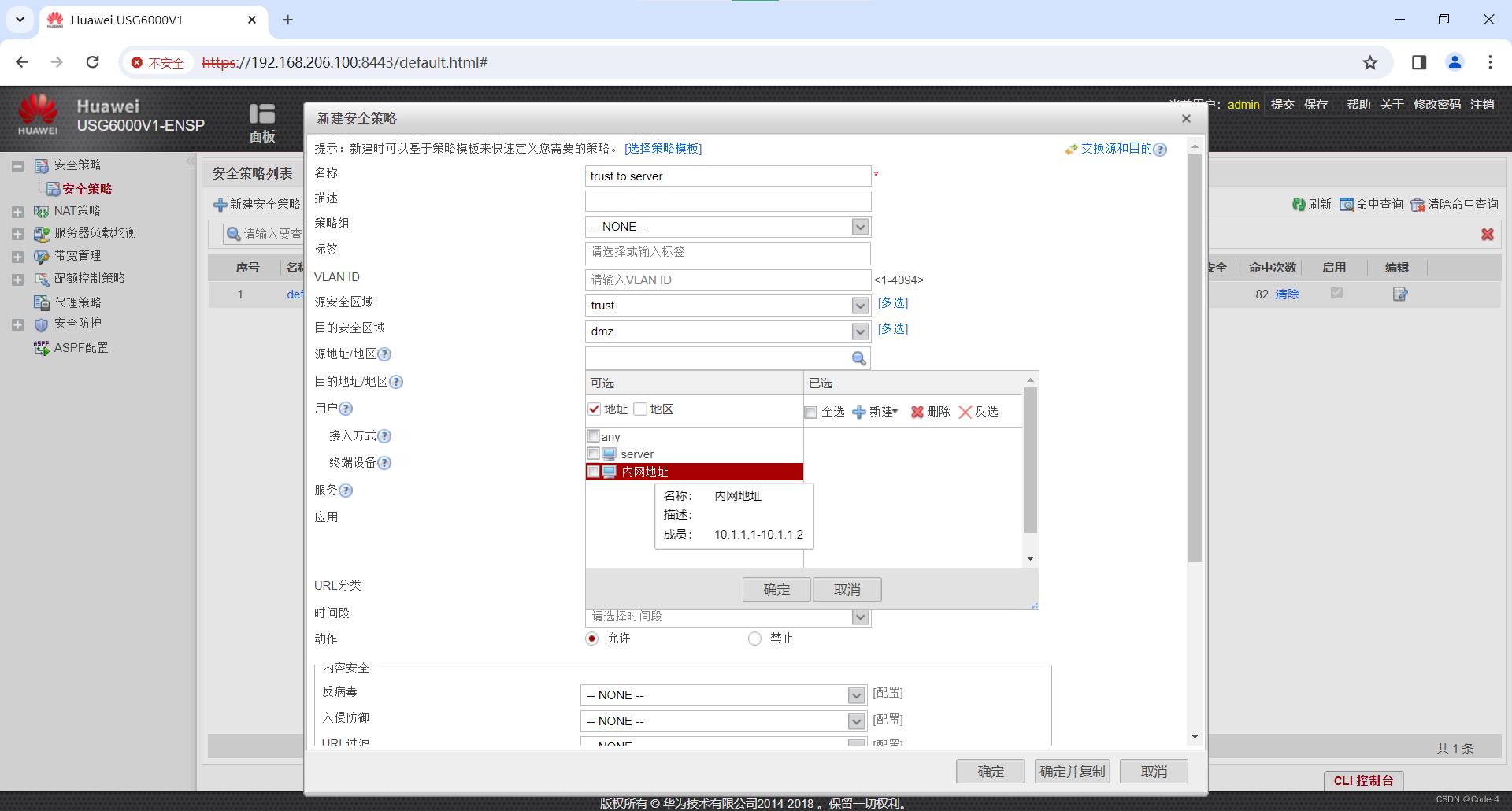Reload the browser page
This screenshot has width=1512, height=811.
click(x=93, y=62)
